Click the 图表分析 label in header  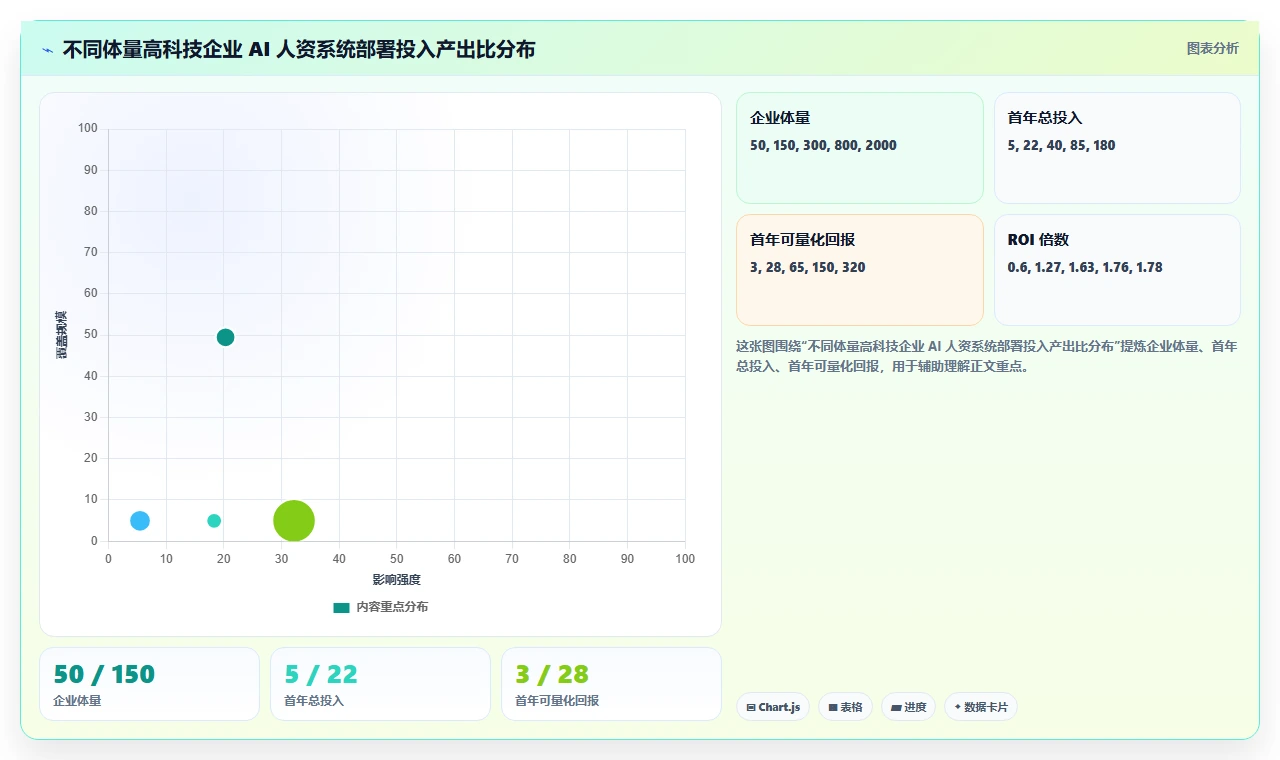(x=1212, y=48)
